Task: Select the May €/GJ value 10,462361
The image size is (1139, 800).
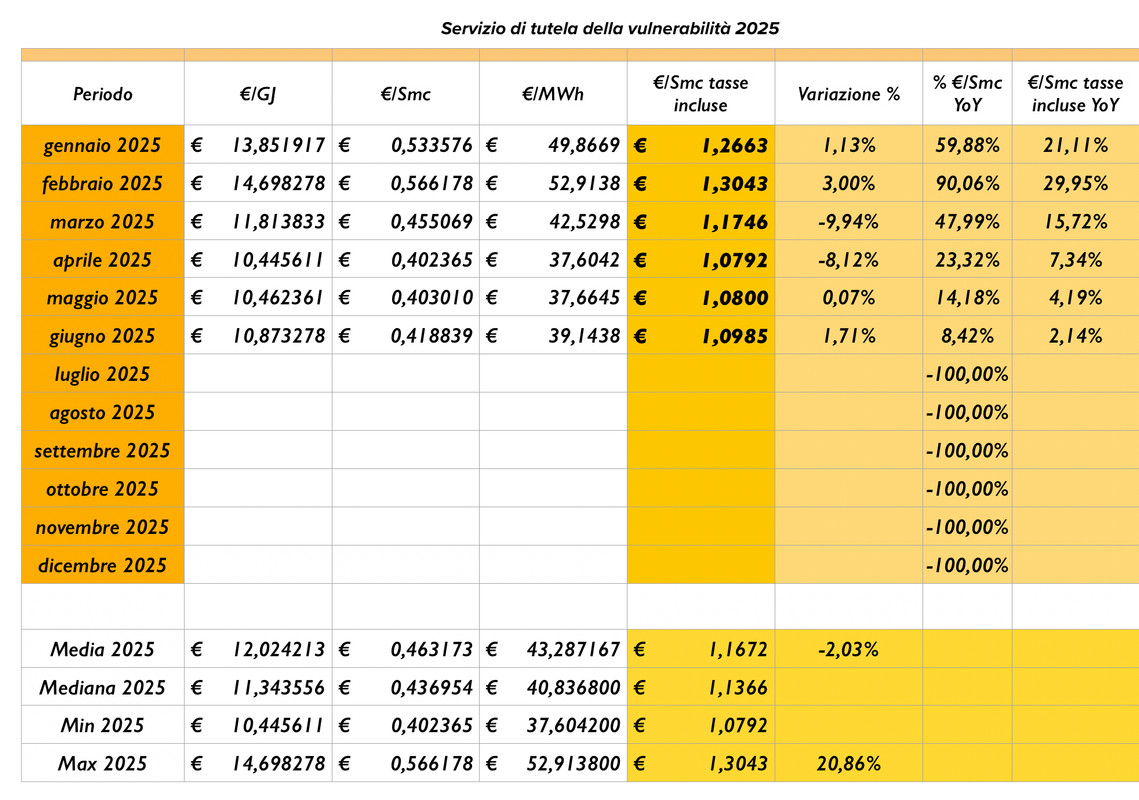Action: click(x=258, y=297)
